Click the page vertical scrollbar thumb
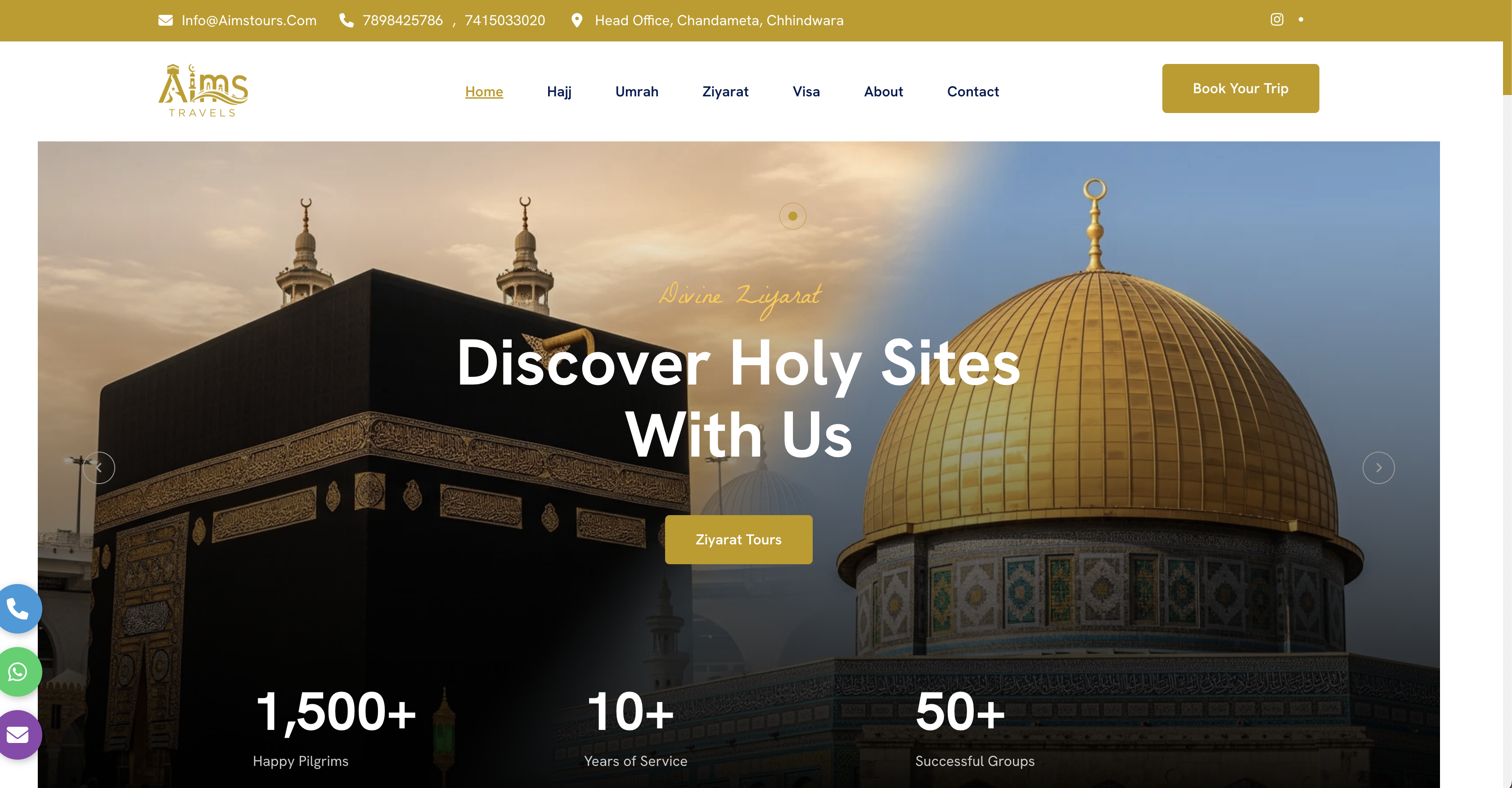 click(x=1507, y=47)
